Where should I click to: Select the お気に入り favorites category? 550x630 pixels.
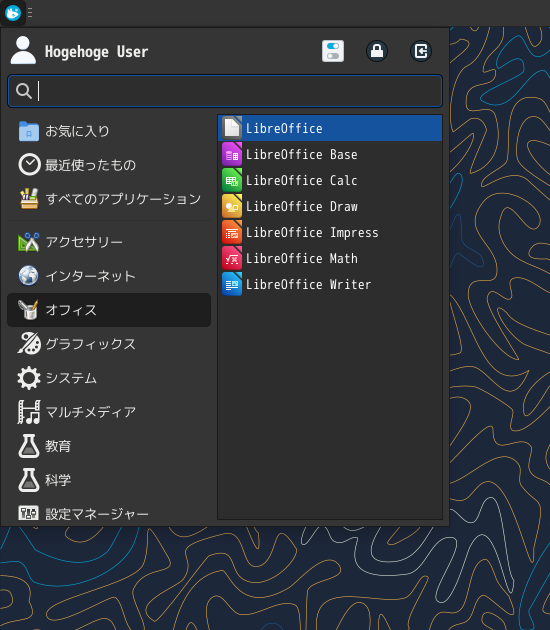pyautogui.click(x=109, y=131)
